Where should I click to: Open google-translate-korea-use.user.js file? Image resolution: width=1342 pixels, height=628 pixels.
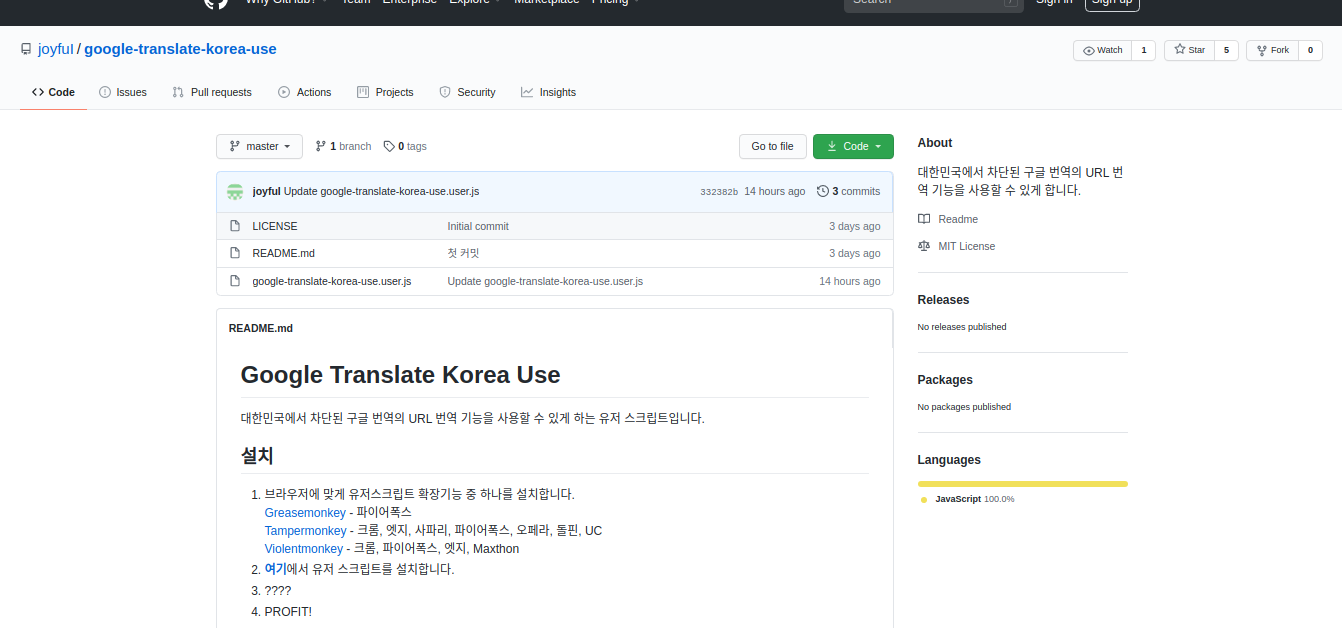(x=332, y=281)
